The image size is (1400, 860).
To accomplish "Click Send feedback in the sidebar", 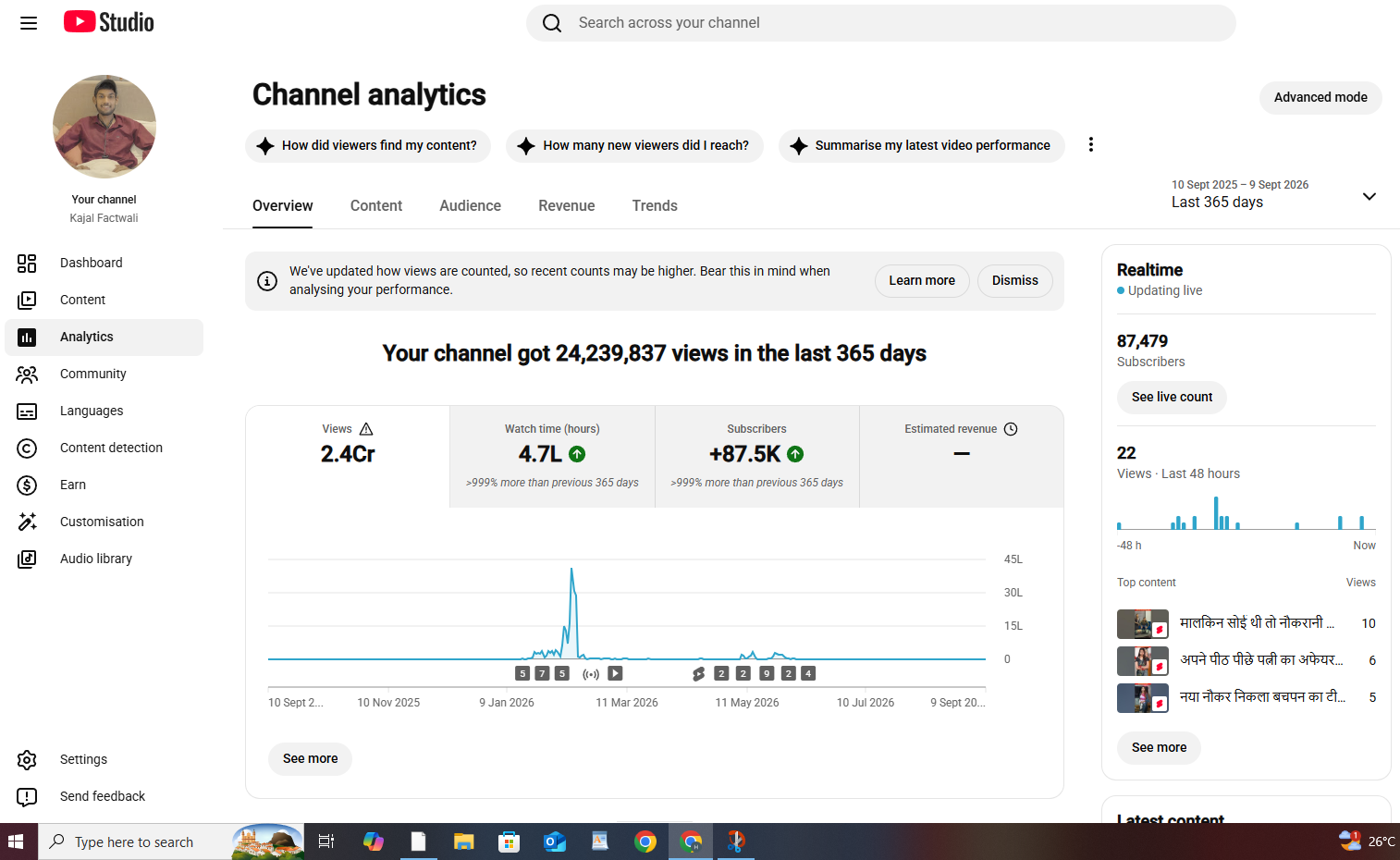I will coord(104,796).
